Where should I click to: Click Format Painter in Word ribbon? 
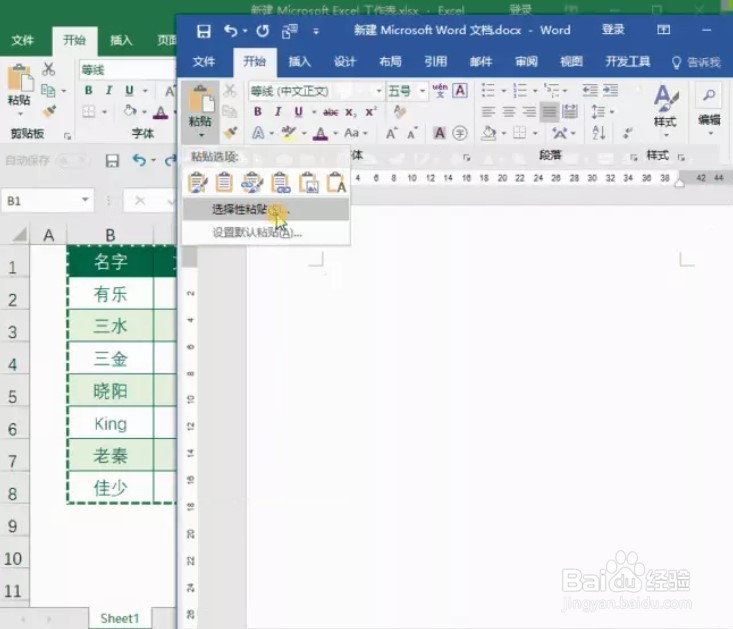click(230, 133)
